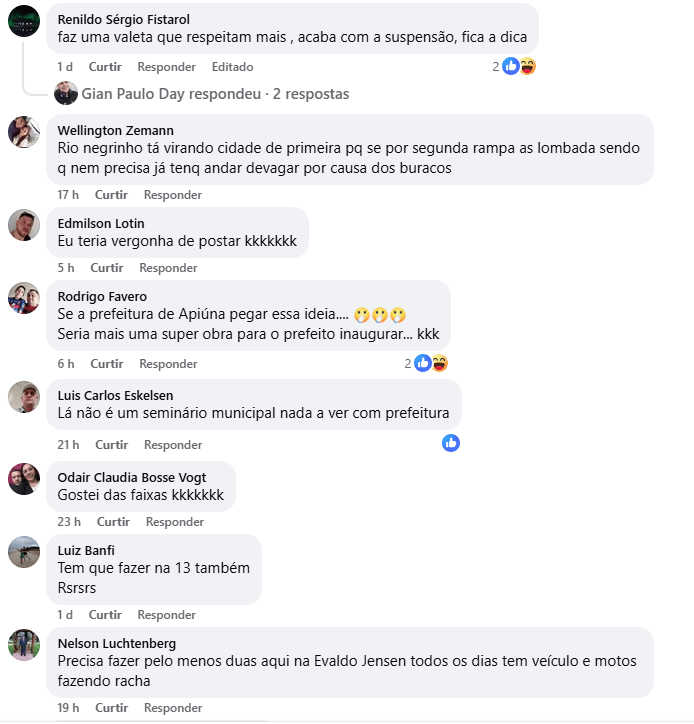
Task: Open Nelson Luchtenberg's profile picture
Action: click(x=24, y=645)
